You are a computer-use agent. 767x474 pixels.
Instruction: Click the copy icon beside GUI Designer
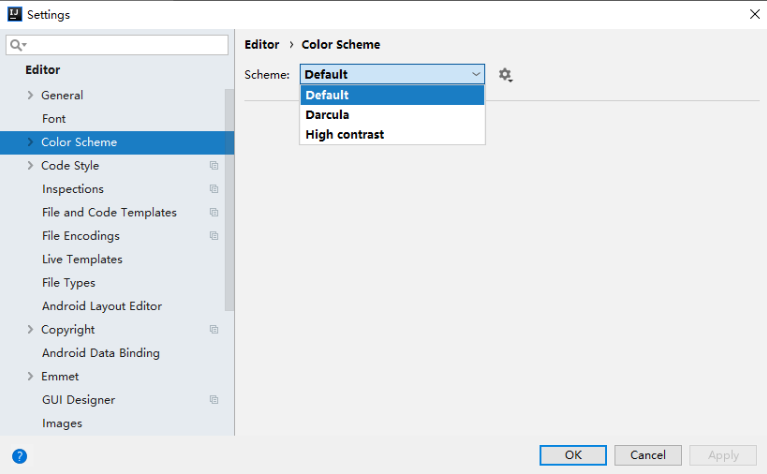213,400
